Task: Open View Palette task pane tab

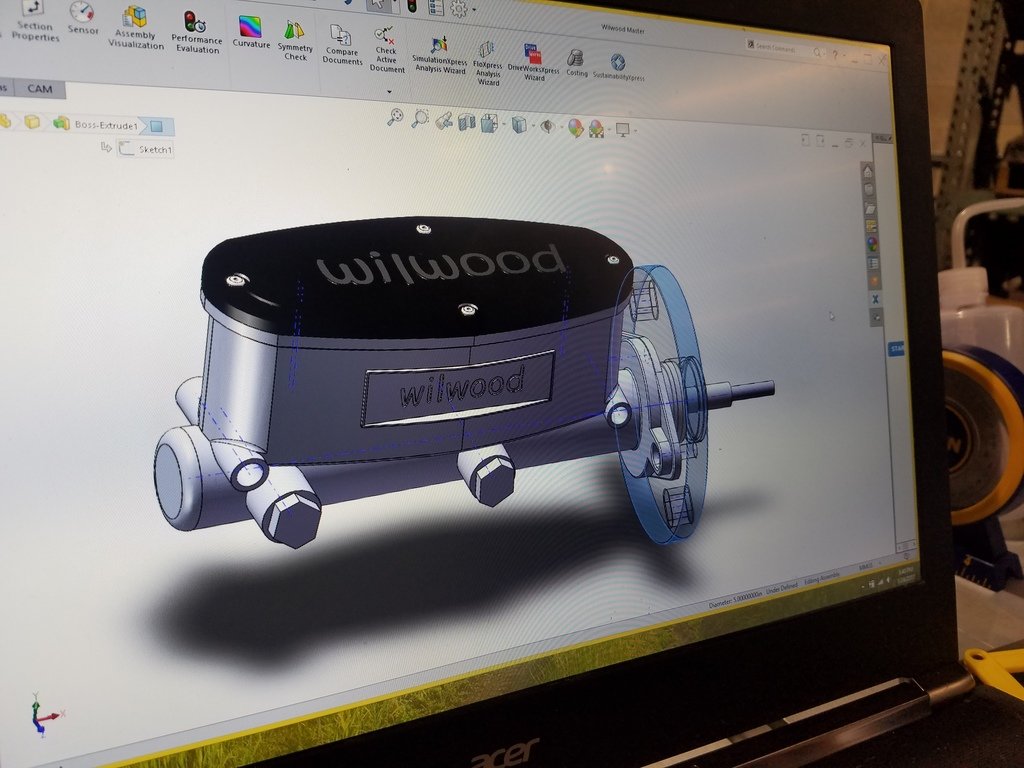Action: point(871,226)
